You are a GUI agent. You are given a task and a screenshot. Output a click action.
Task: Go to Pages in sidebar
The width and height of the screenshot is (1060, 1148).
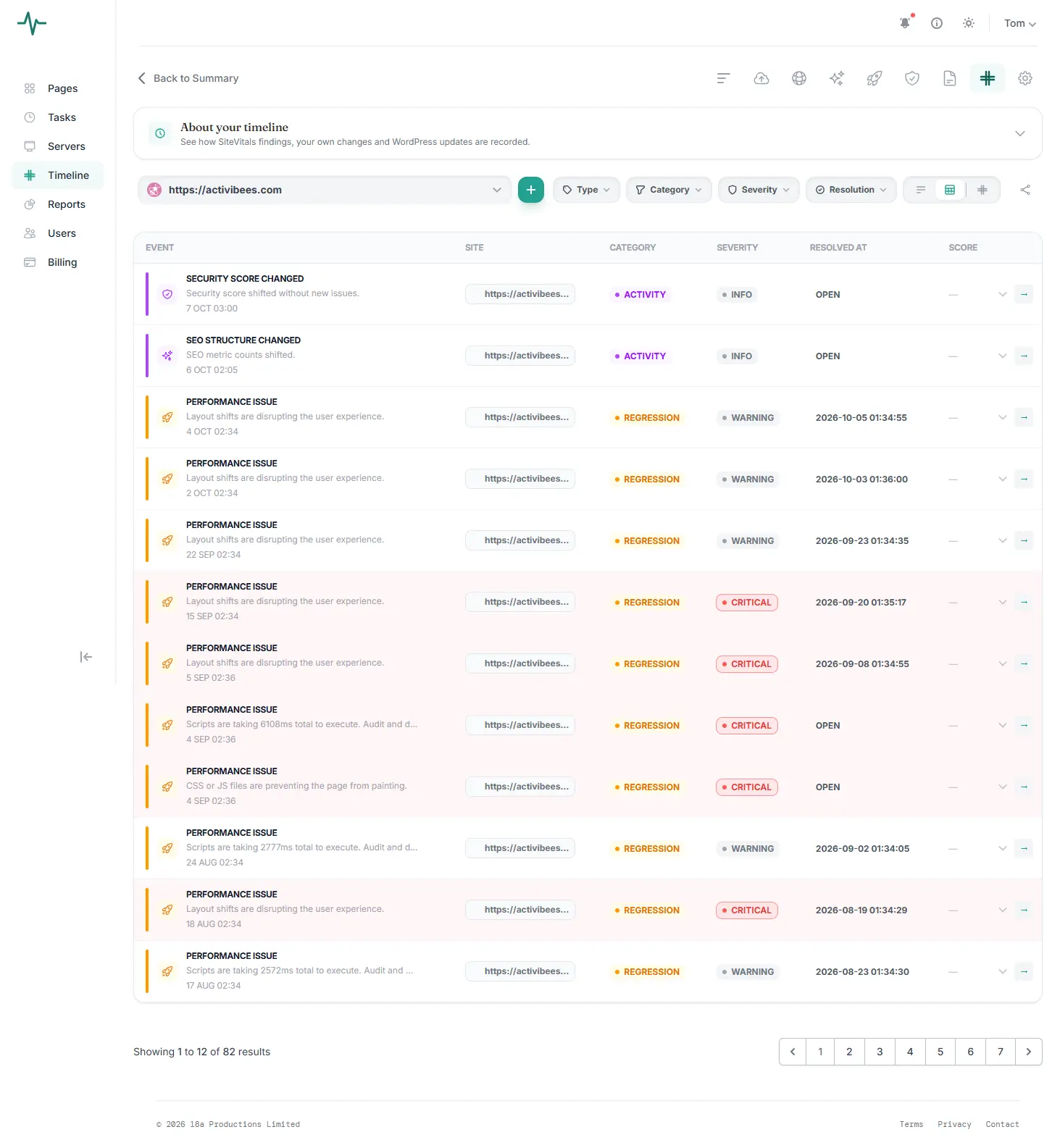tap(58, 88)
